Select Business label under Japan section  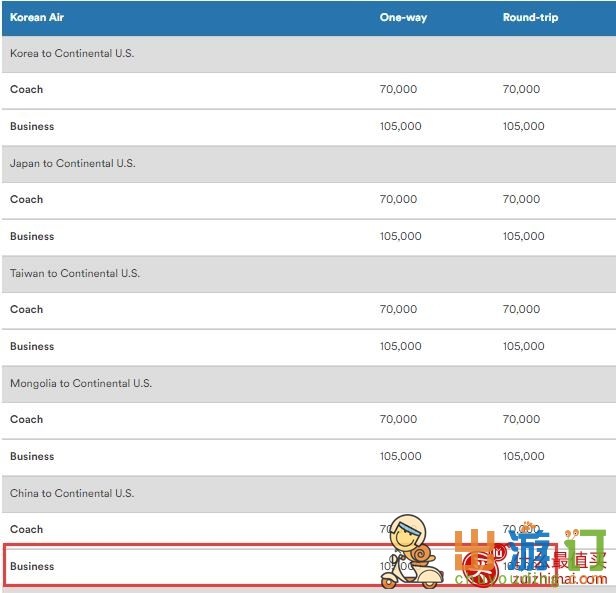pyautogui.click(x=32, y=236)
